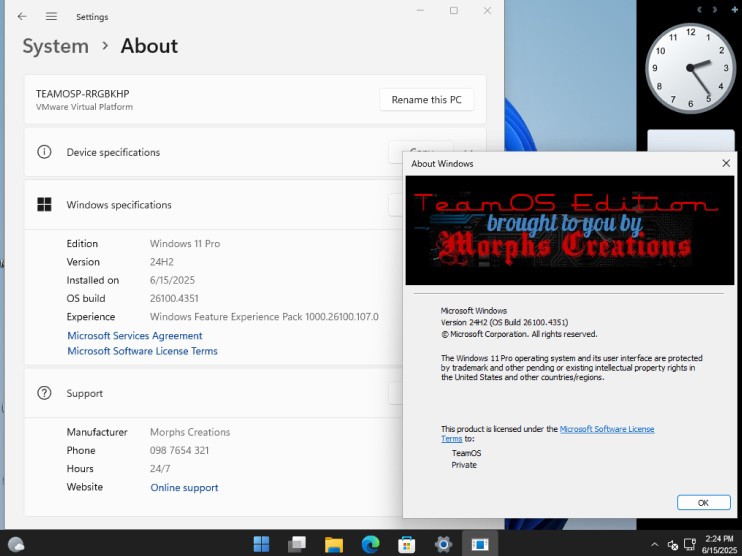Switch to Settings gear on taskbar
Viewport: 742px width, 556px height.
(x=443, y=544)
